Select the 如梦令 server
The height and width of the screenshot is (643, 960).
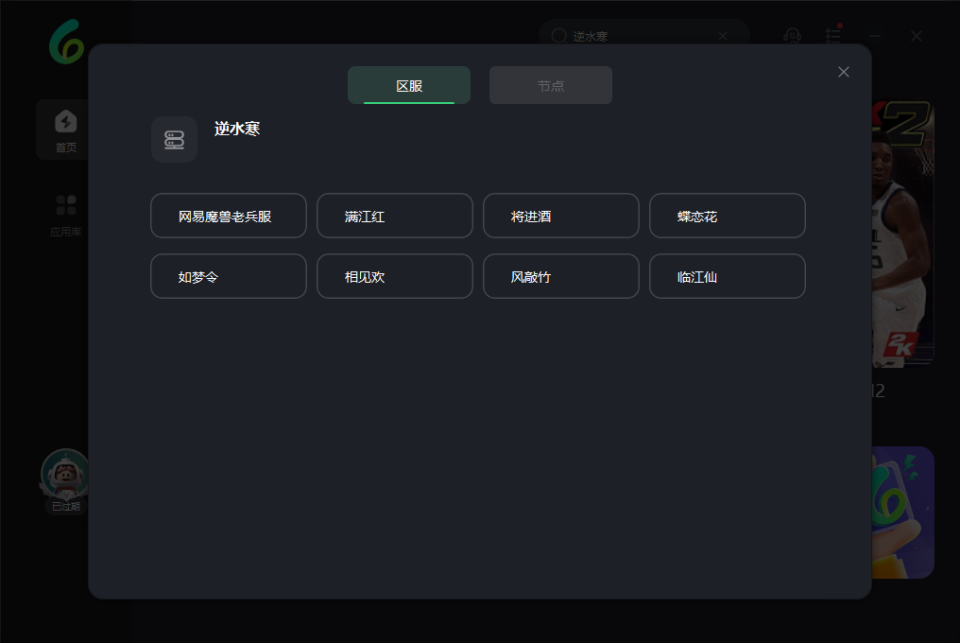[228, 276]
